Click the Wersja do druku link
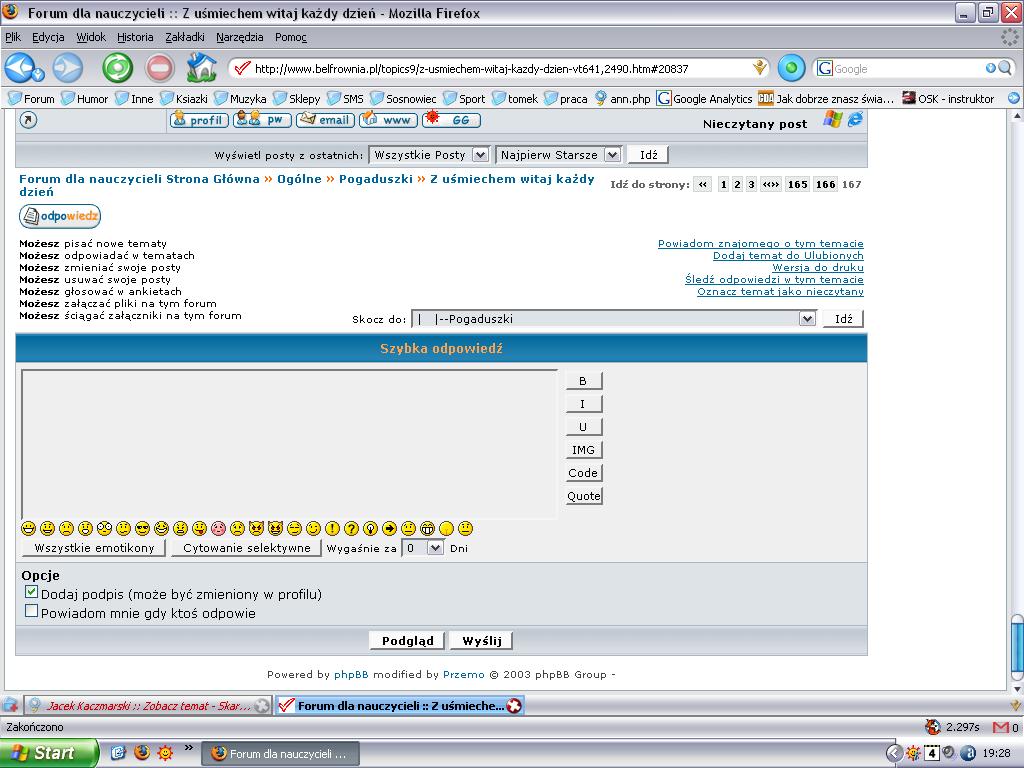Image resolution: width=1024 pixels, height=768 pixels. pyautogui.click(x=817, y=268)
